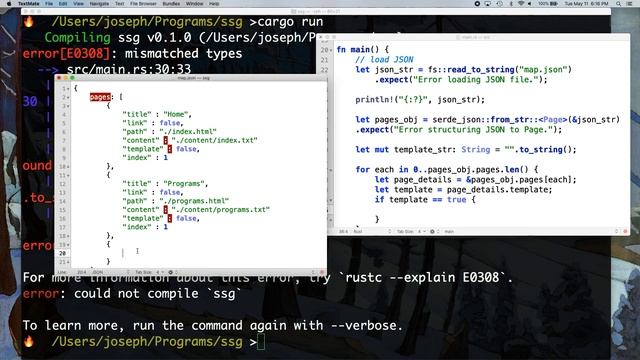
Task: Click the battery status indicator
Action: [548, 4]
